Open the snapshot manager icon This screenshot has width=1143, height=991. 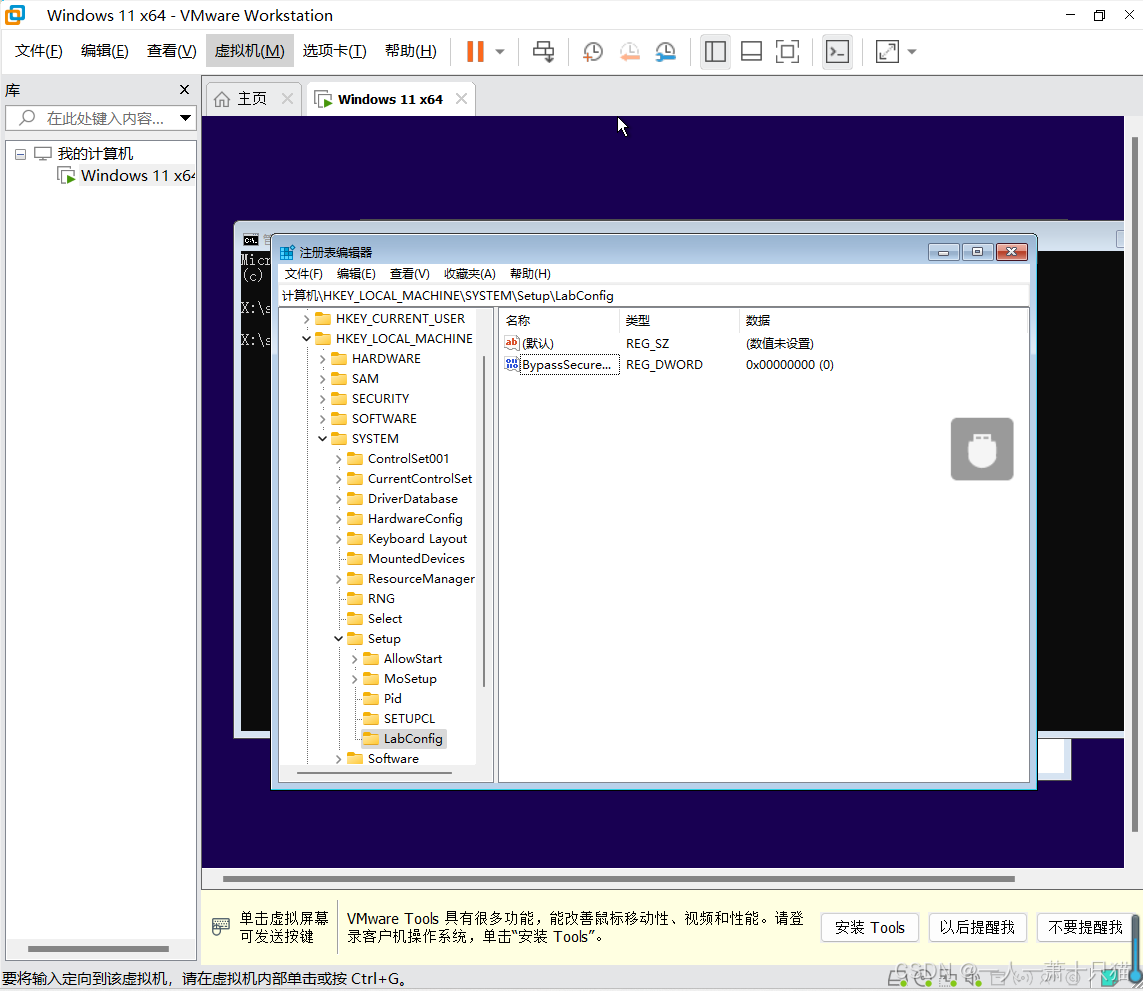coord(666,52)
